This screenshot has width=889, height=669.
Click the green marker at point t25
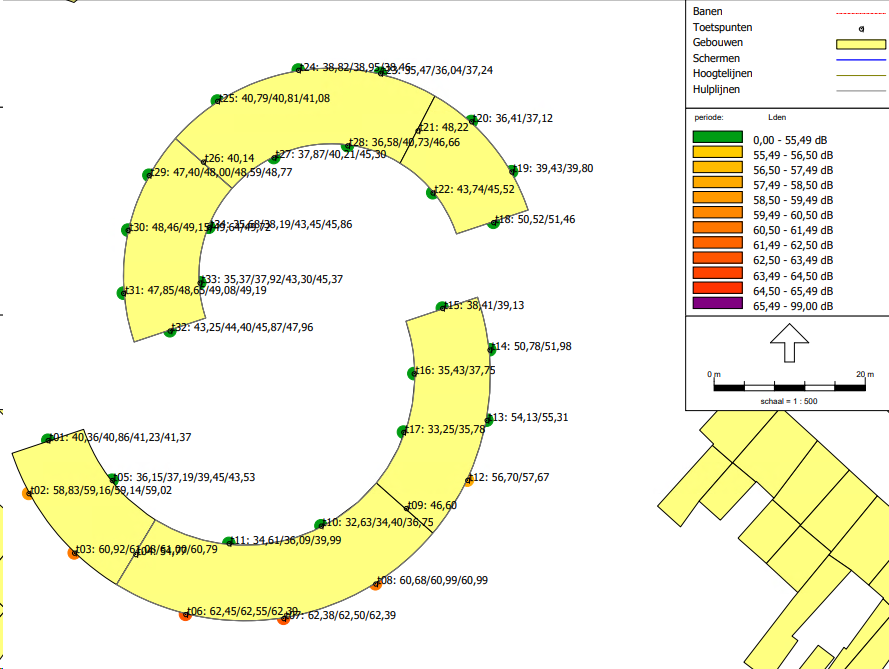click(x=217, y=100)
